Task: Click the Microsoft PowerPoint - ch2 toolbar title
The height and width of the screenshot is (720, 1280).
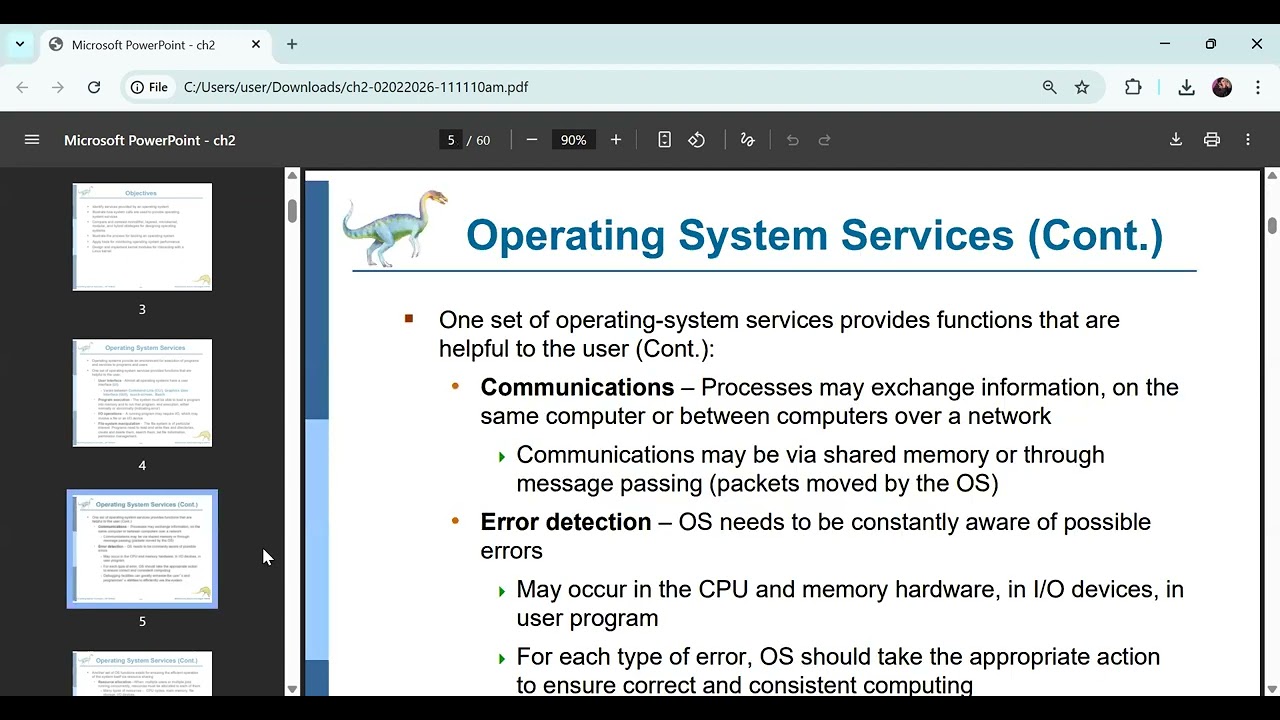Action: click(150, 140)
